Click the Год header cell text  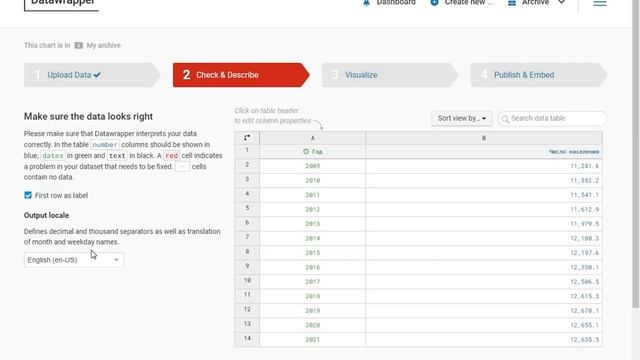(317, 152)
